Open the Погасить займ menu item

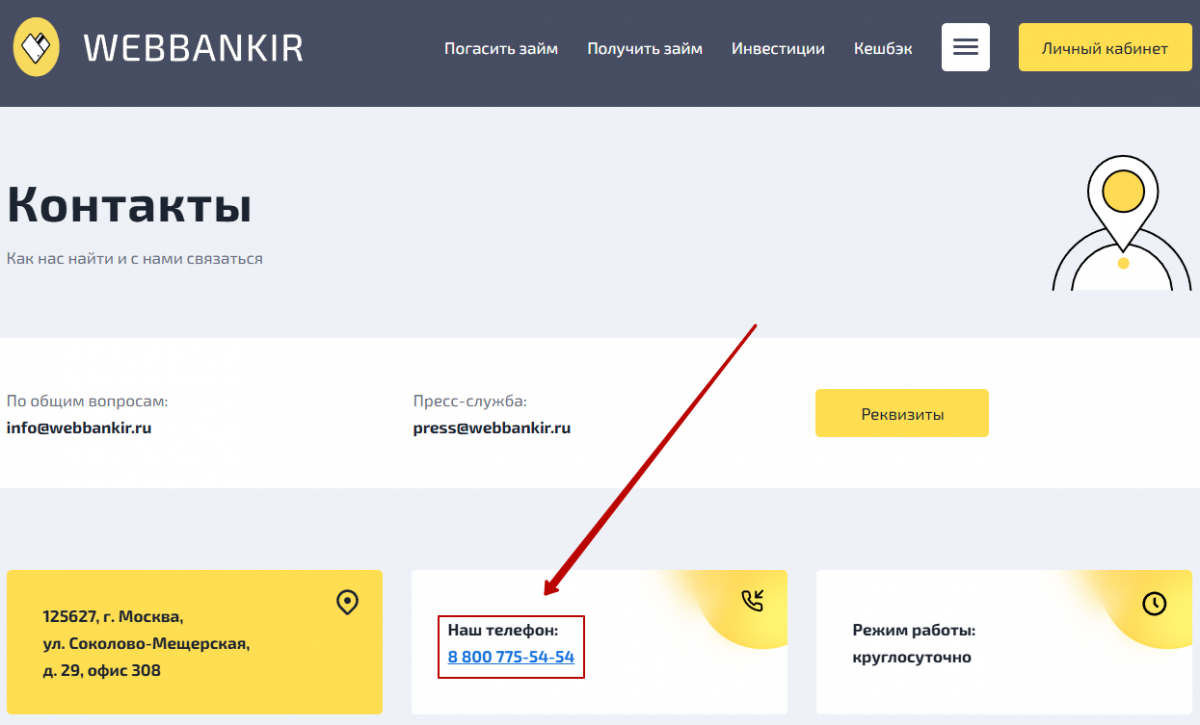pos(501,48)
